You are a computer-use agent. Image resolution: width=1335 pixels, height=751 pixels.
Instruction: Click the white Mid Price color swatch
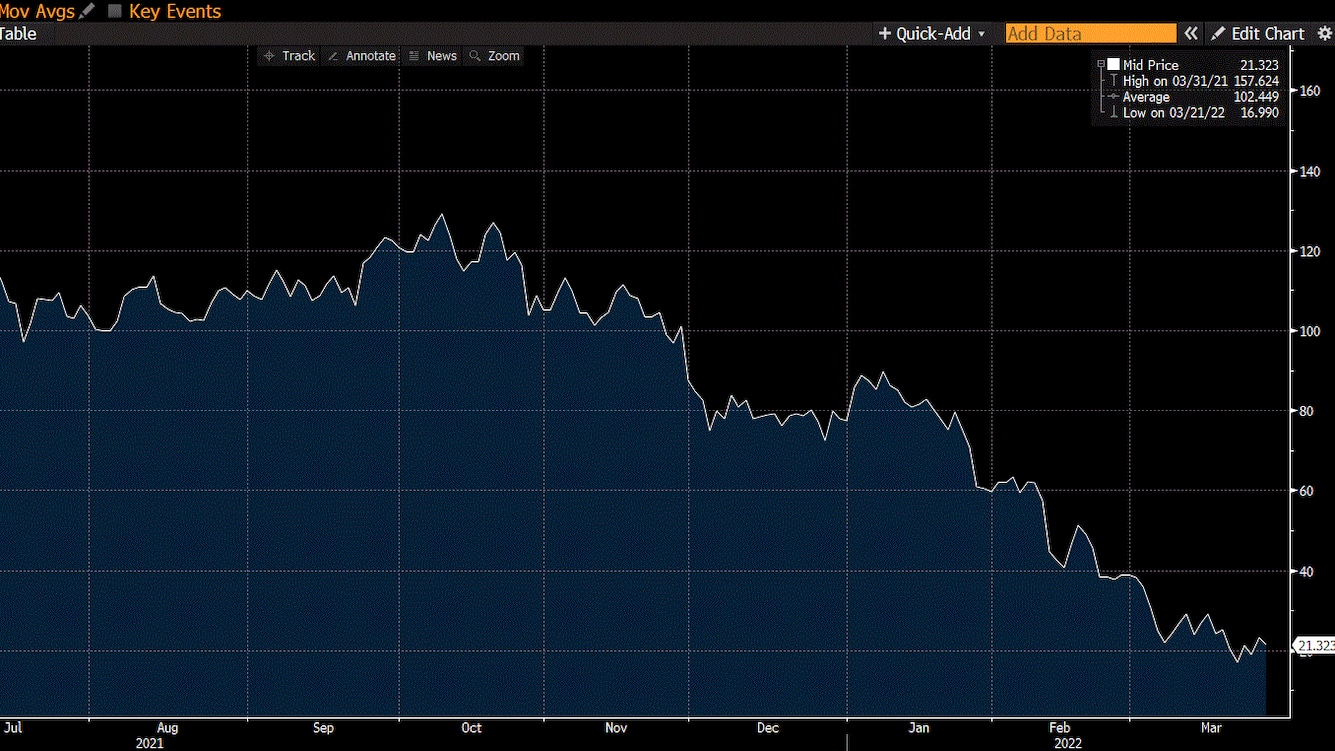point(1113,65)
